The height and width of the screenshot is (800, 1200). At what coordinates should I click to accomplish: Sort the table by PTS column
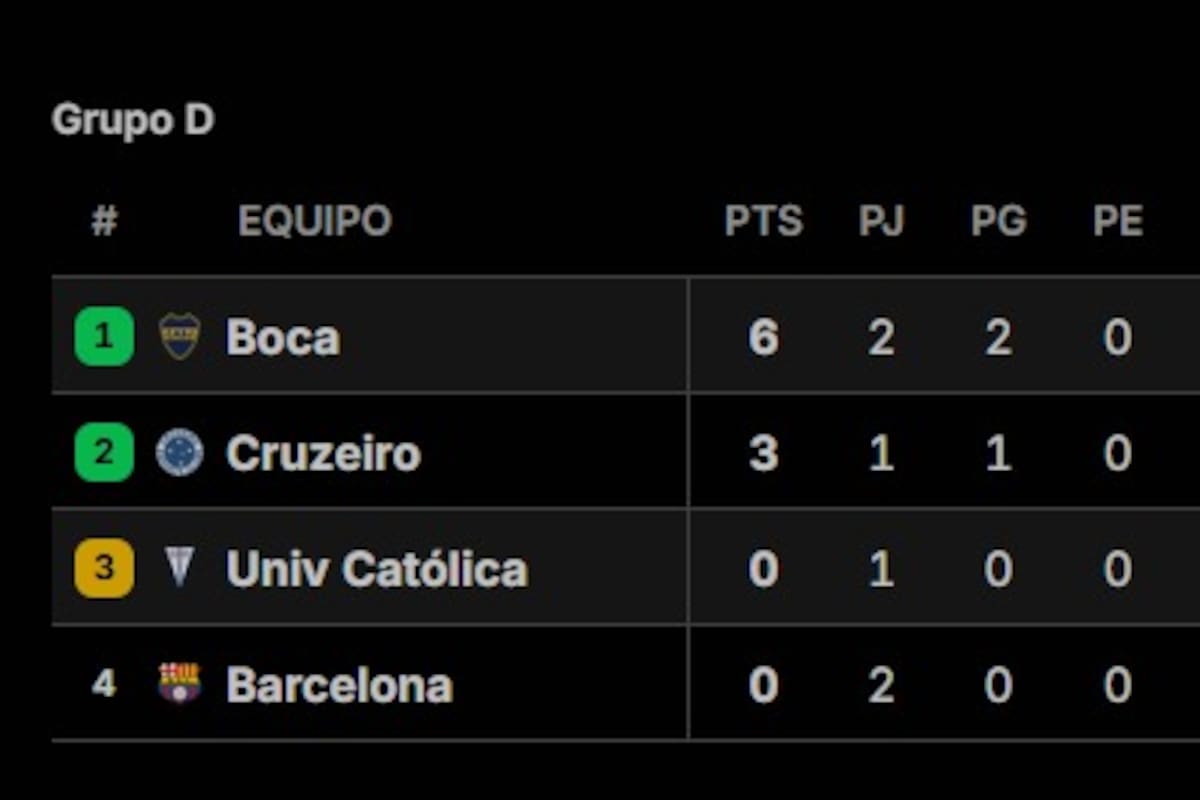point(764,221)
